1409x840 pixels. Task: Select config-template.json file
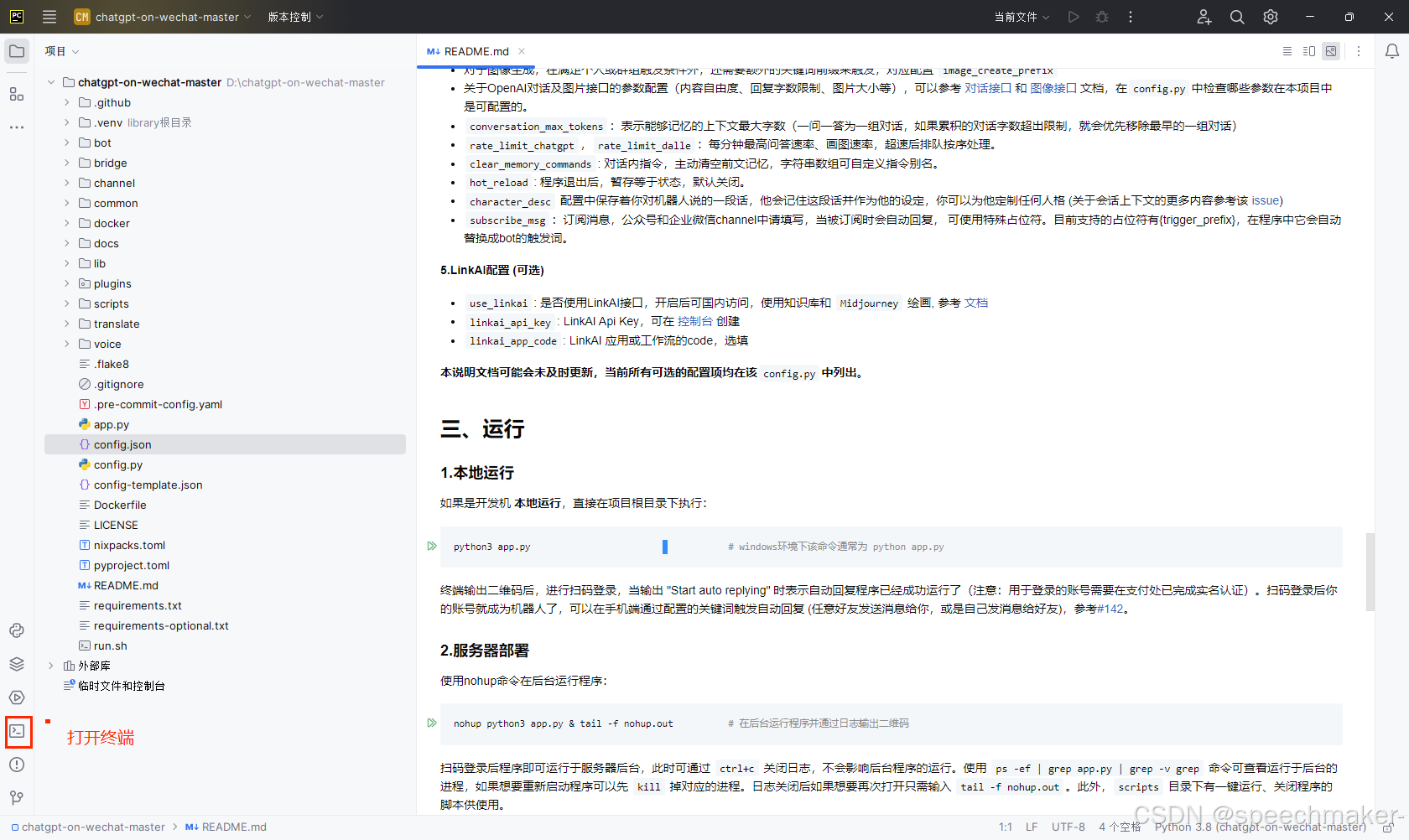click(x=148, y=485)
